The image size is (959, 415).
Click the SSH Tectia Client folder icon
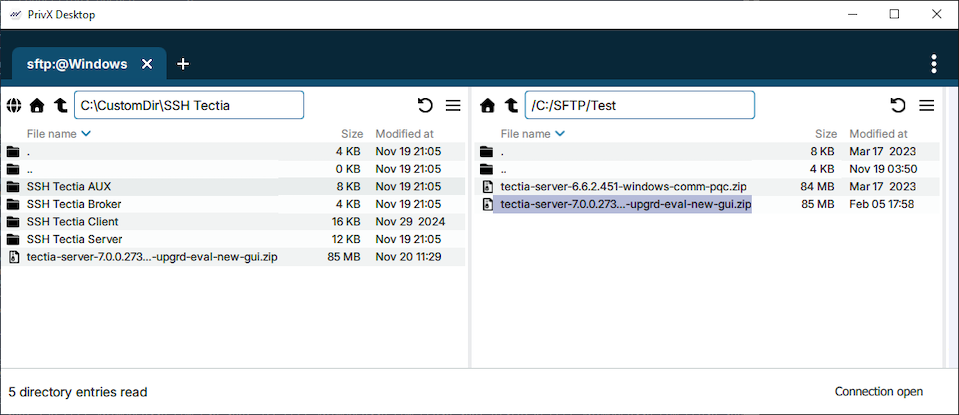point(13,221)
